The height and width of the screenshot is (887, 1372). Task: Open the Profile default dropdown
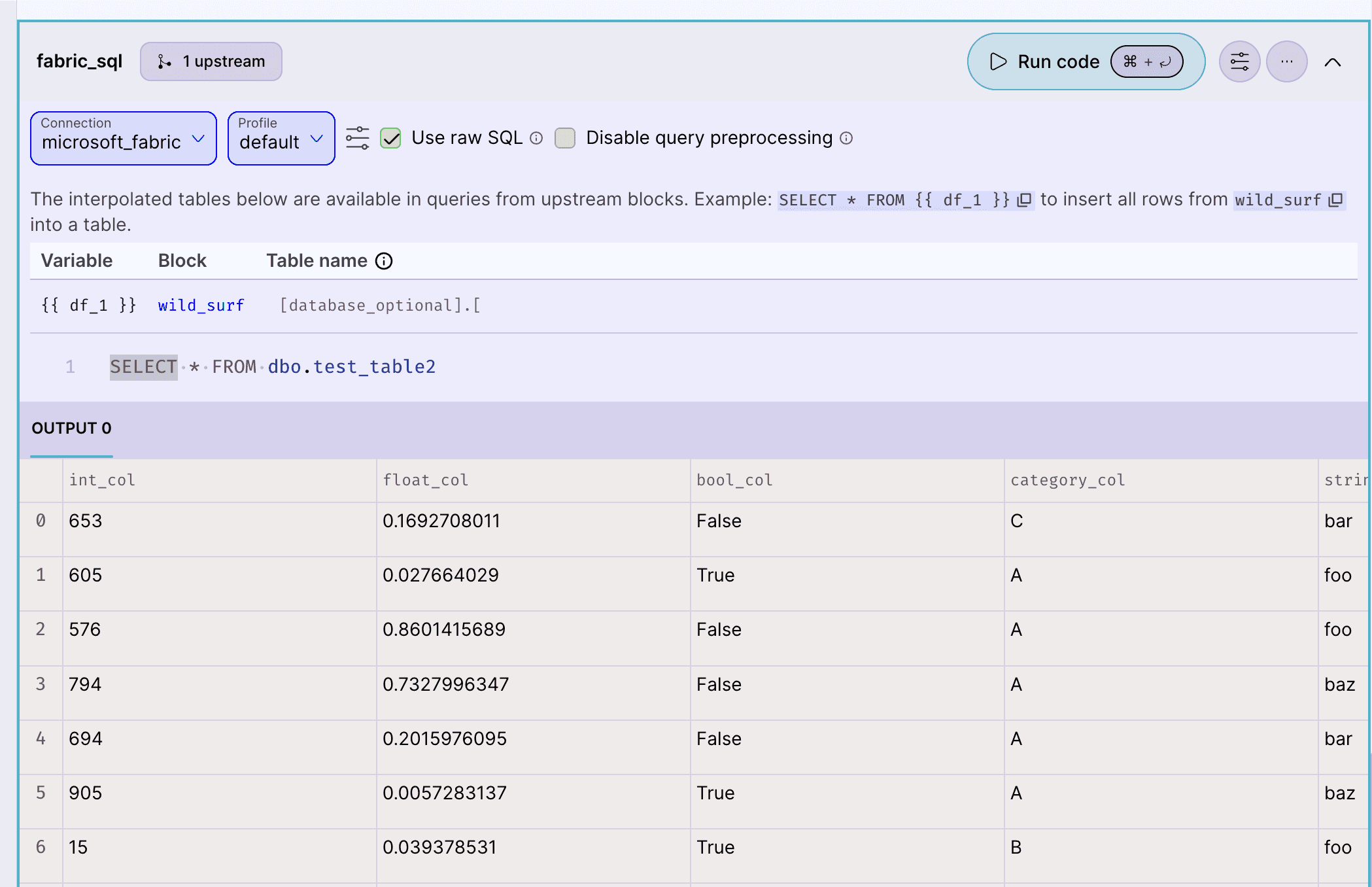point(281,138)
